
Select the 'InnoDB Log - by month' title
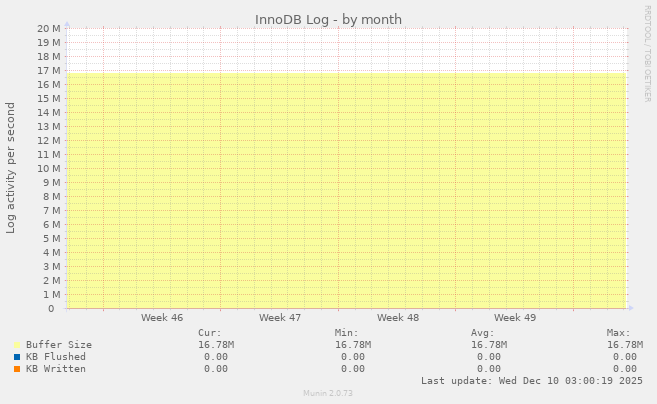click(328, 20)
